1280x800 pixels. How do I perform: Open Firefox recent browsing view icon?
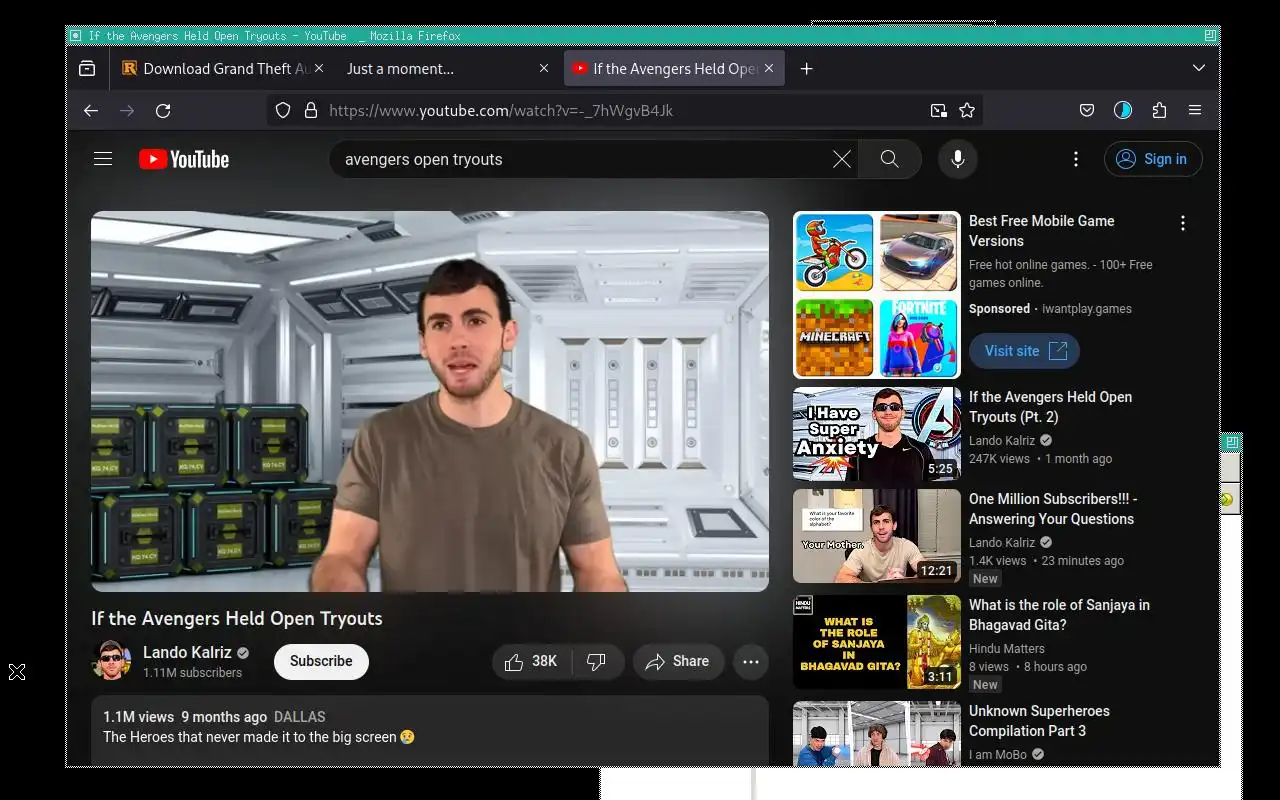tap(87, 68)
